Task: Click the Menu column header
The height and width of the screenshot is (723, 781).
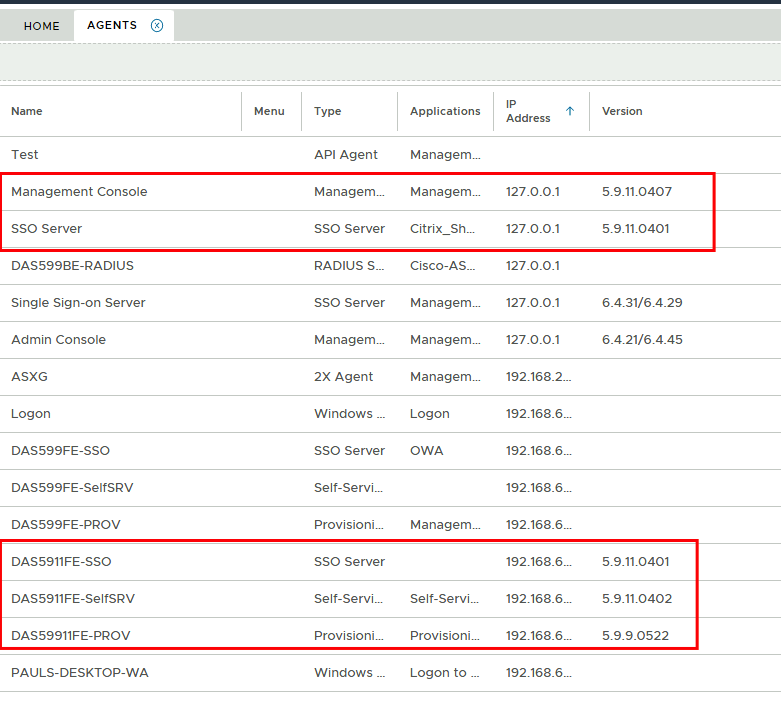Action: pos(269,111)
